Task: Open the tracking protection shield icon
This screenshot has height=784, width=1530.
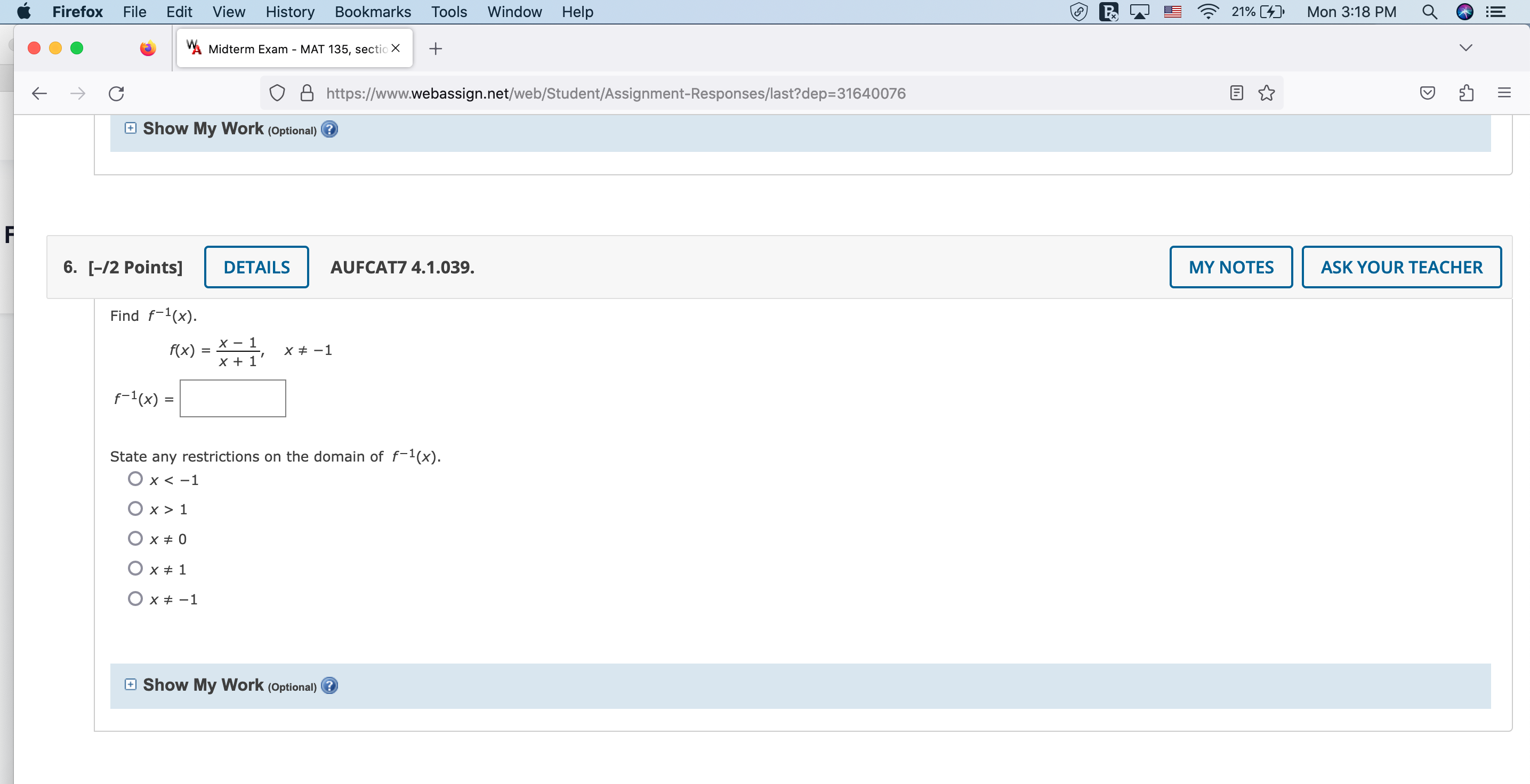Action: pos(277,93)
